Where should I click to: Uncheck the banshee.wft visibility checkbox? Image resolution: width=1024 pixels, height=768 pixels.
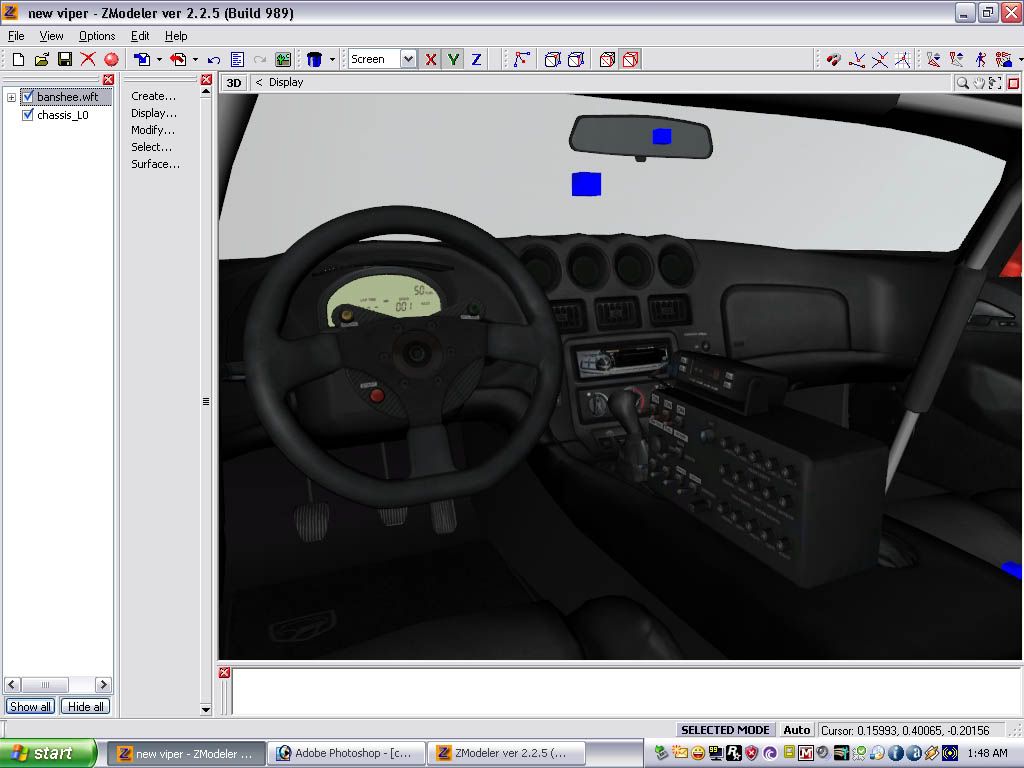point(28,97)
